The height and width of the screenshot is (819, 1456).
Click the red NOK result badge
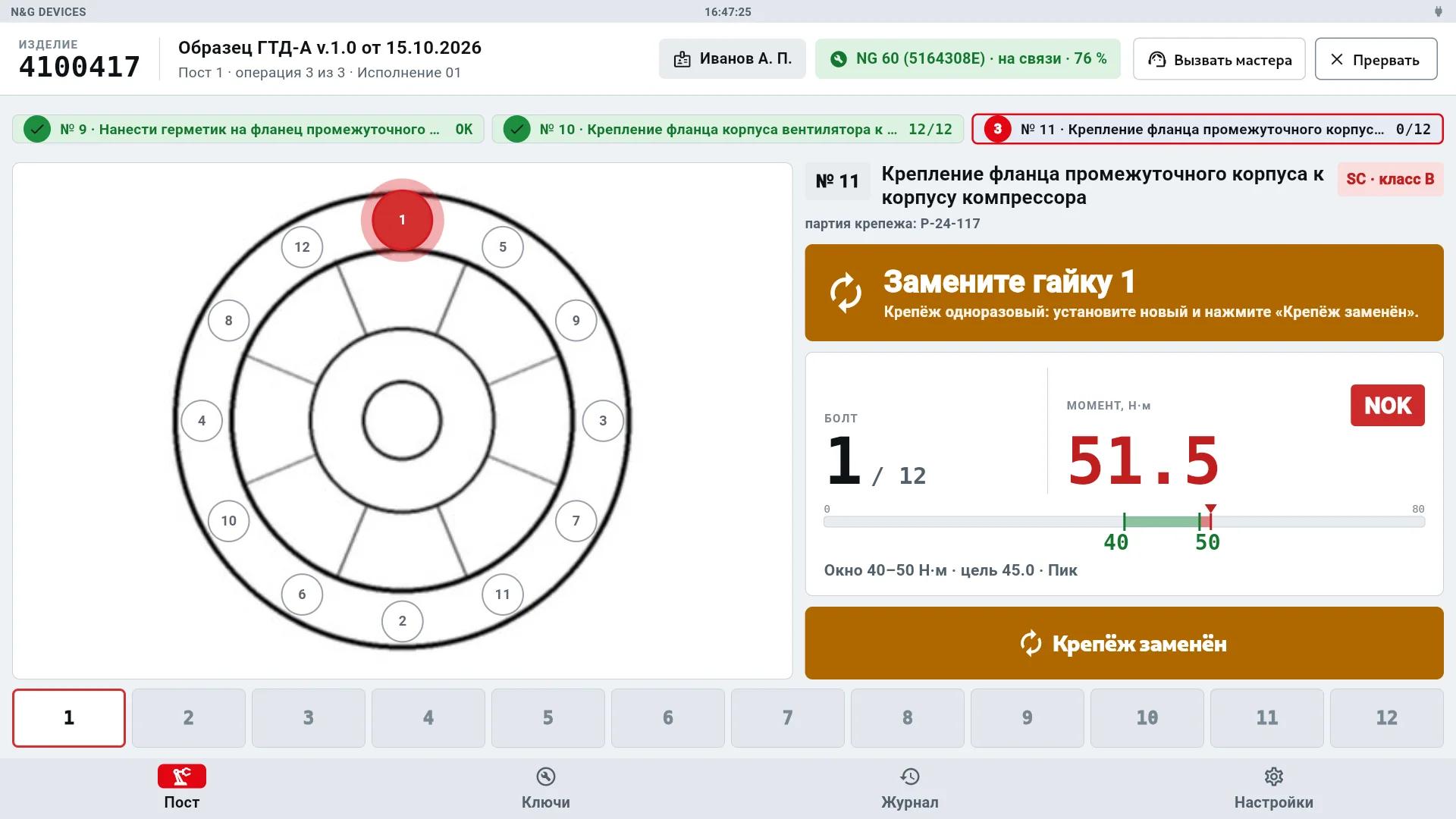click(x=1388, y=405)
